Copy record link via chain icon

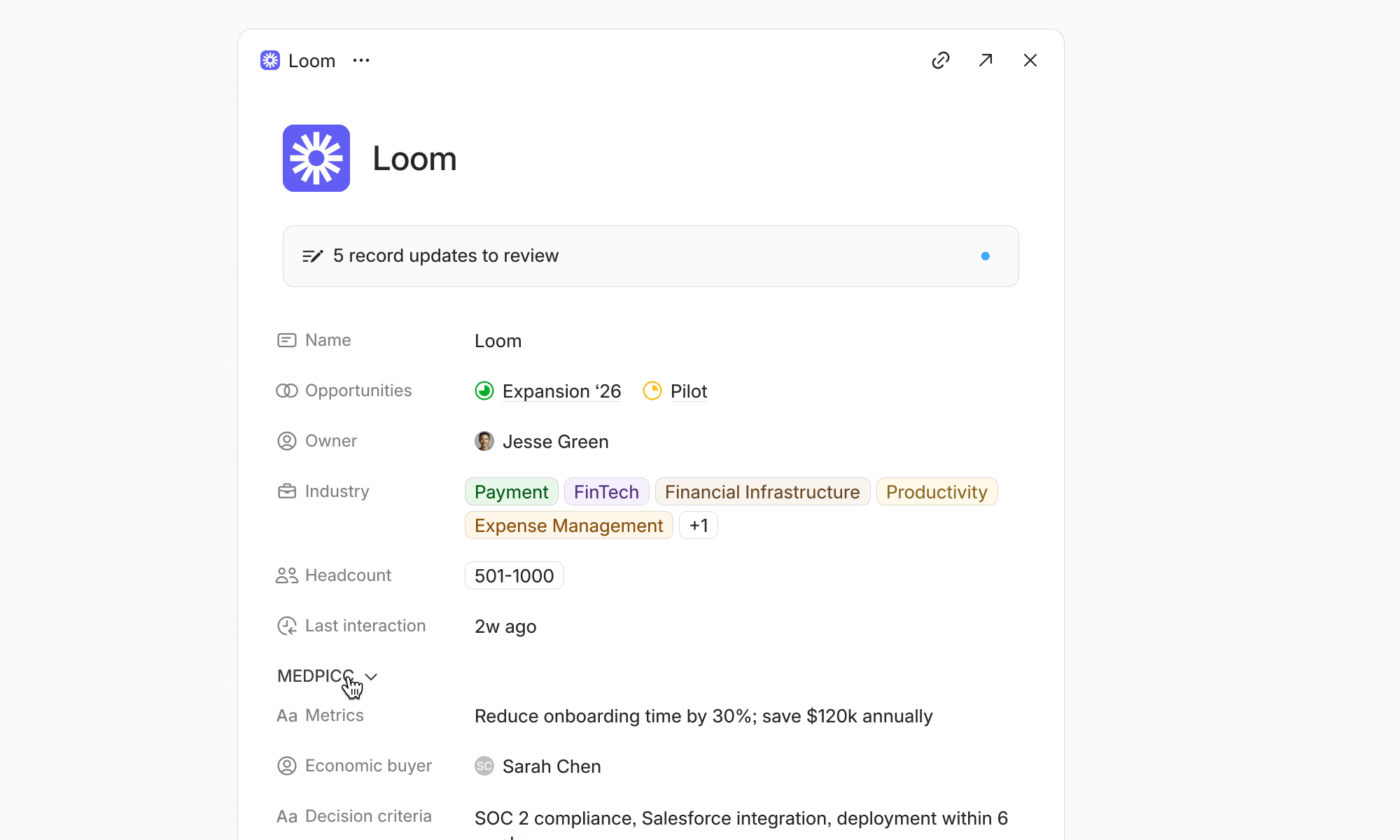(941, 60)
